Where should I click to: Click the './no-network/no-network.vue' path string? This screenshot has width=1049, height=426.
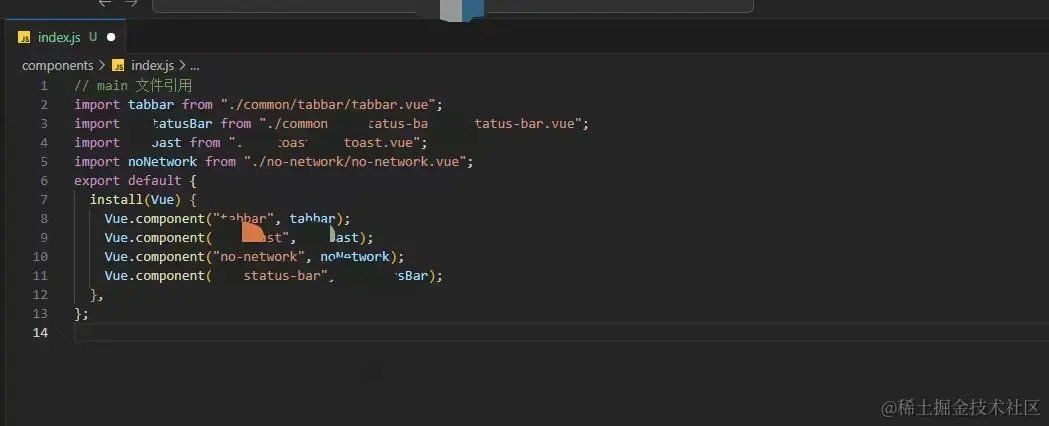(355, 161)
